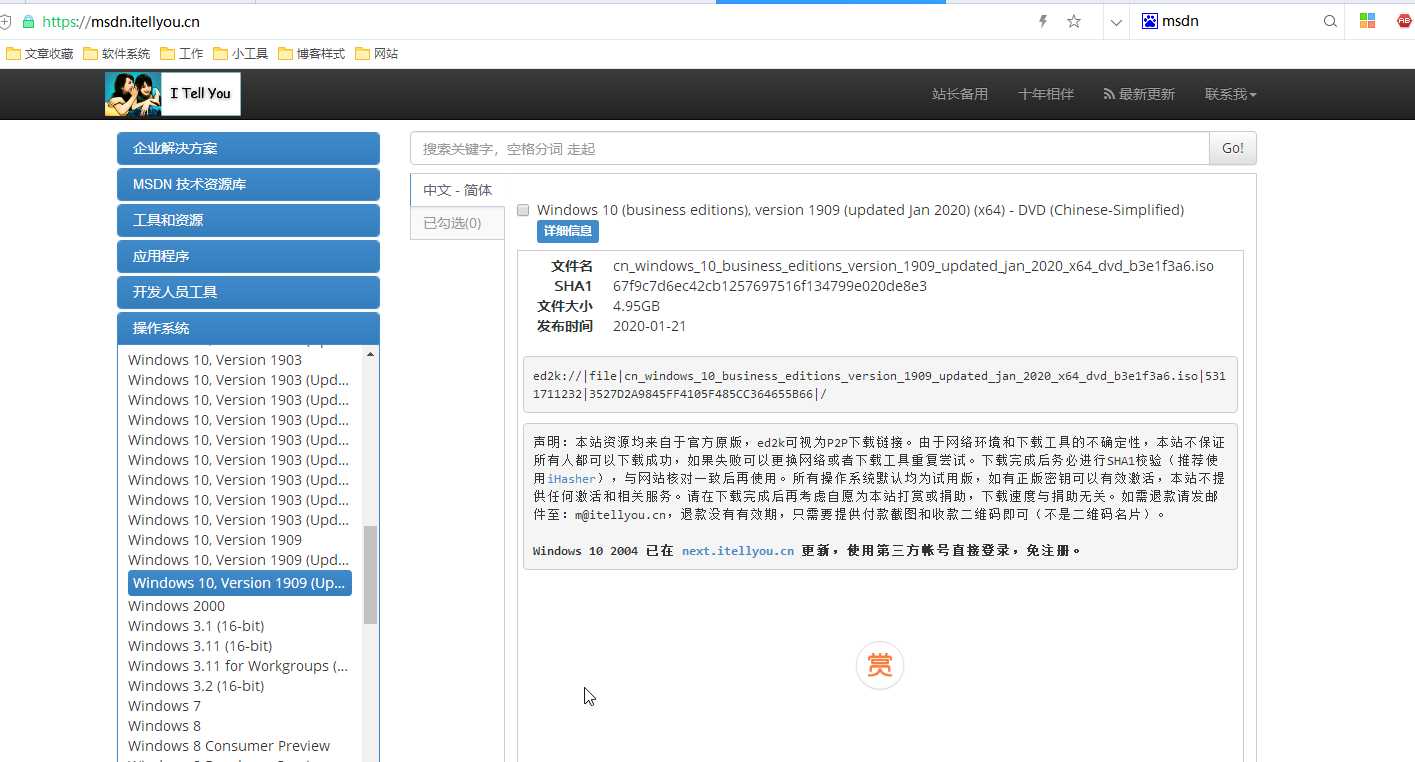Open the colorful grid extension icon
This screenshot has width=1415, height=762.
tap(1367, 21)
